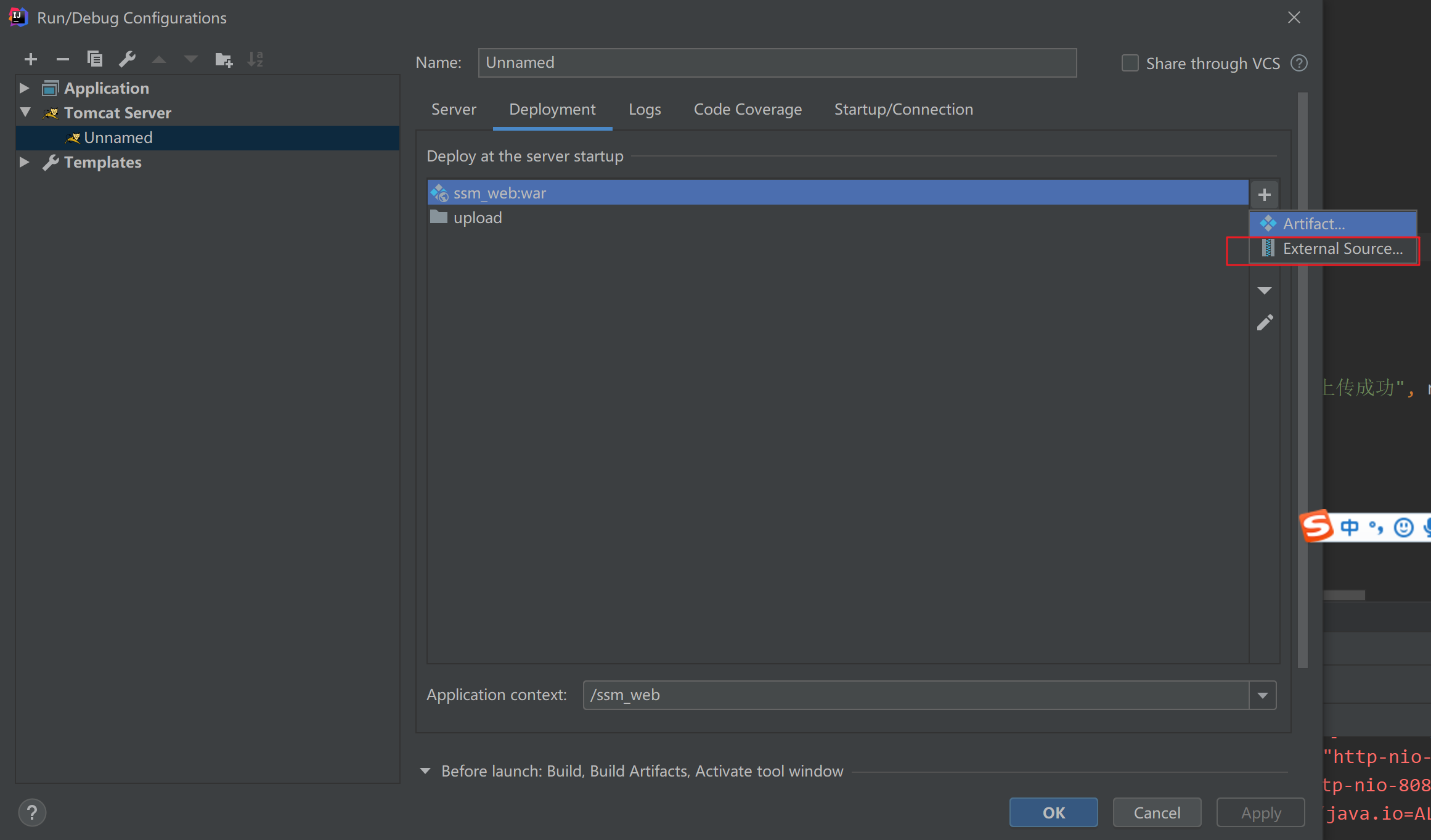Viewport: 1431px width, 840px height.
Task: Click the add new configuration plus icon
Action: click(x=31, y=59)
